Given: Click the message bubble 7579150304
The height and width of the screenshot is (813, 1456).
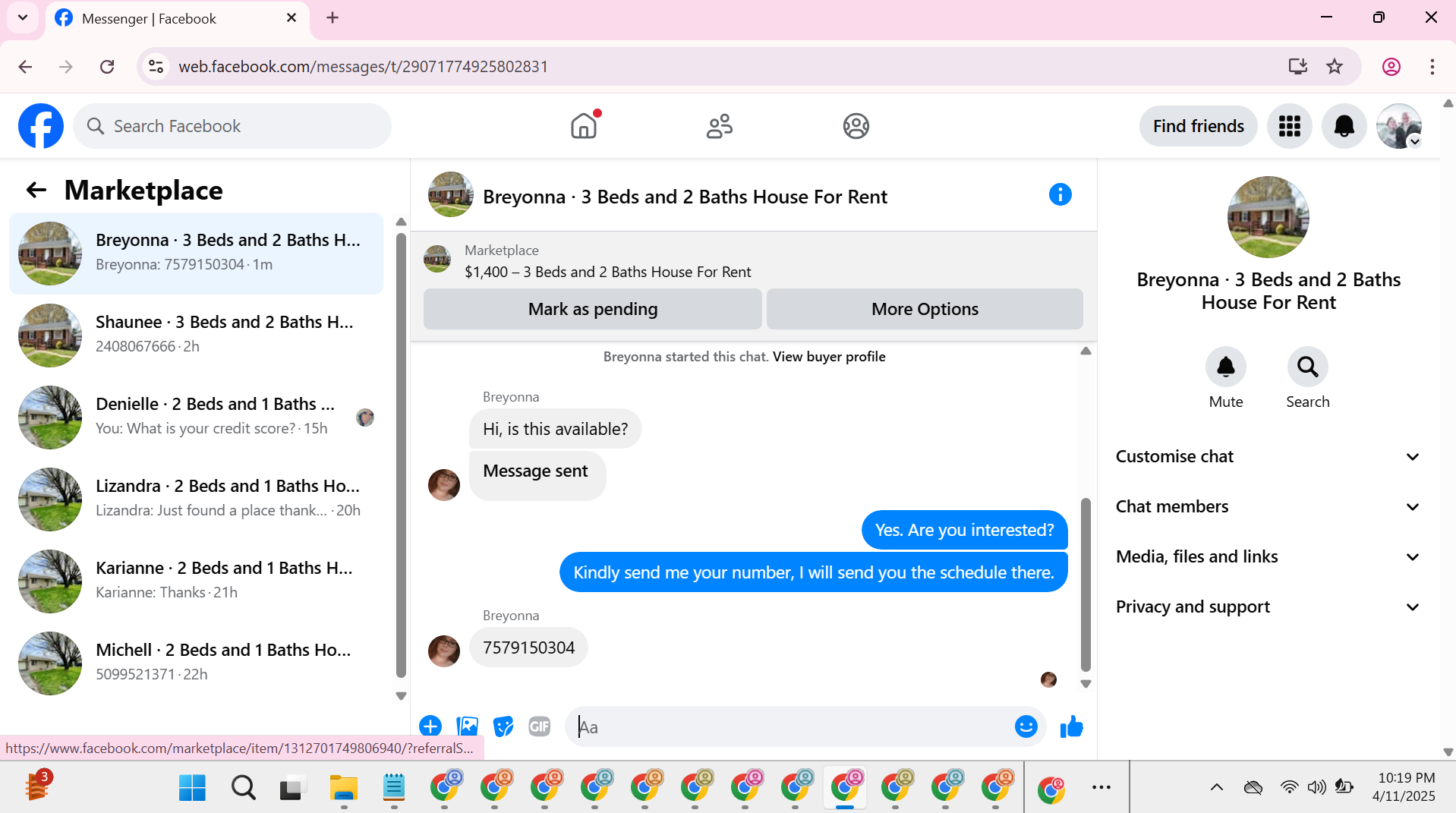Looking at the screenshot, I should point(528,648).
